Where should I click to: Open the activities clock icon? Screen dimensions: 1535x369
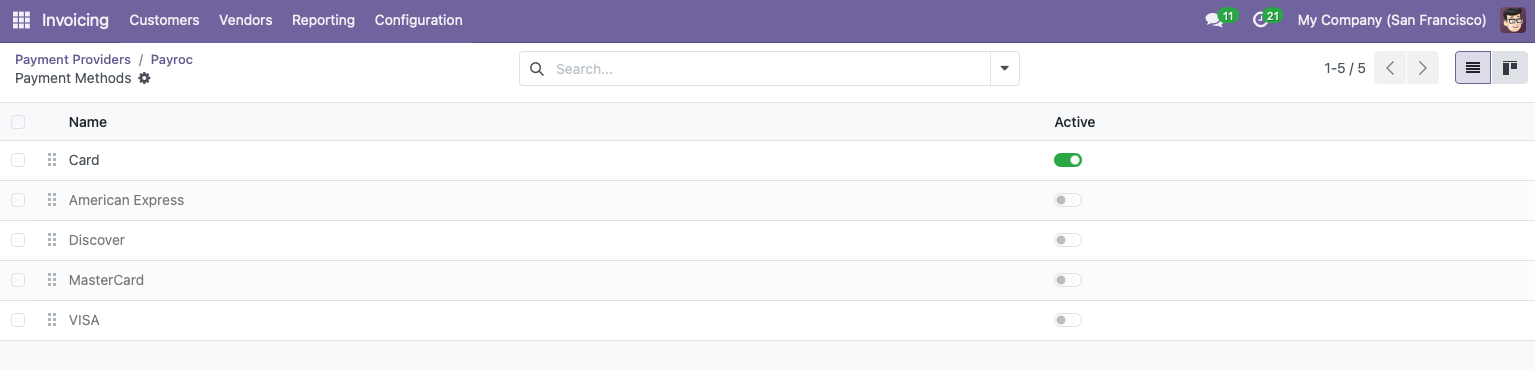(1260, 21)
